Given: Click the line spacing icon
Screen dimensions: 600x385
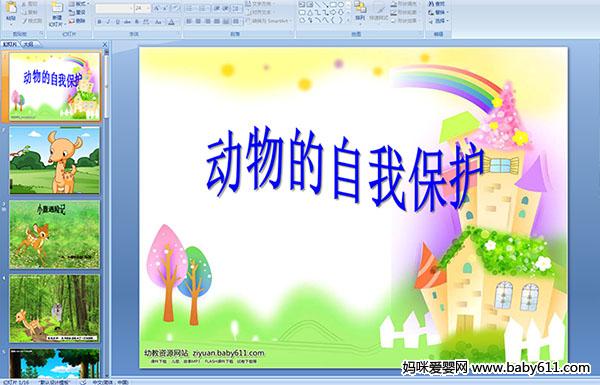Looking at the screenshot, I should coord(236,8).
